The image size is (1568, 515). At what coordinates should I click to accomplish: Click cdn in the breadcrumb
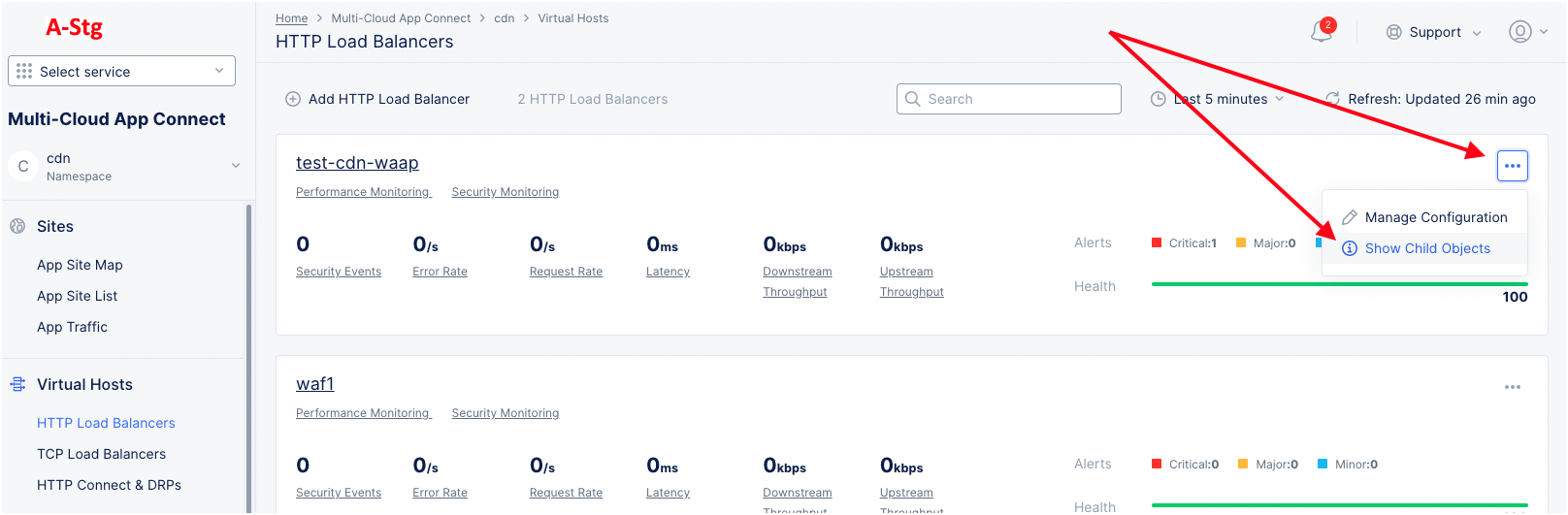pyautogui.click(x=505, y=18)
